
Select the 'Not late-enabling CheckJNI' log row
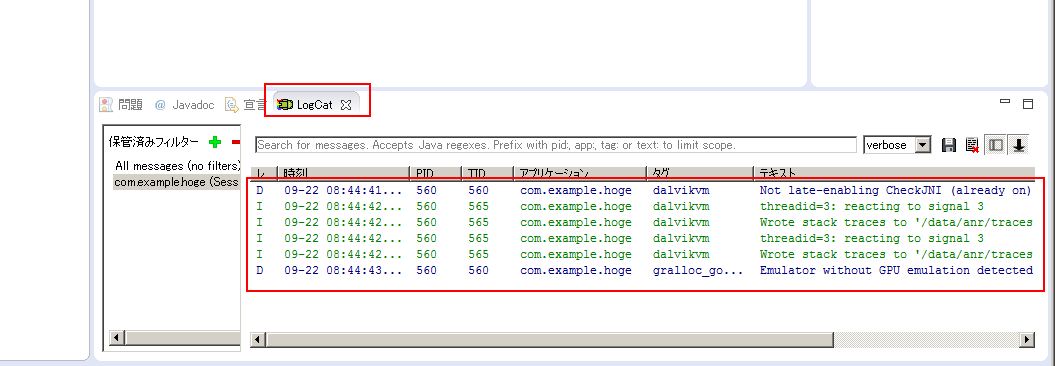643,190
